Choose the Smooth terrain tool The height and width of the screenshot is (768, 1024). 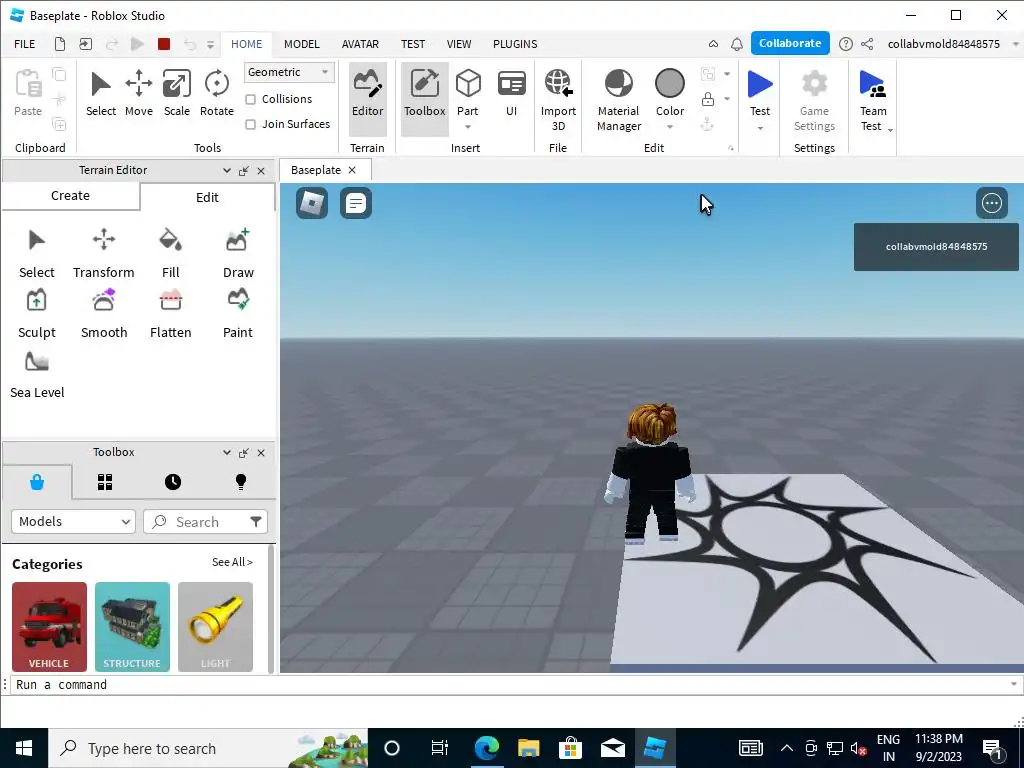point(104,313)
